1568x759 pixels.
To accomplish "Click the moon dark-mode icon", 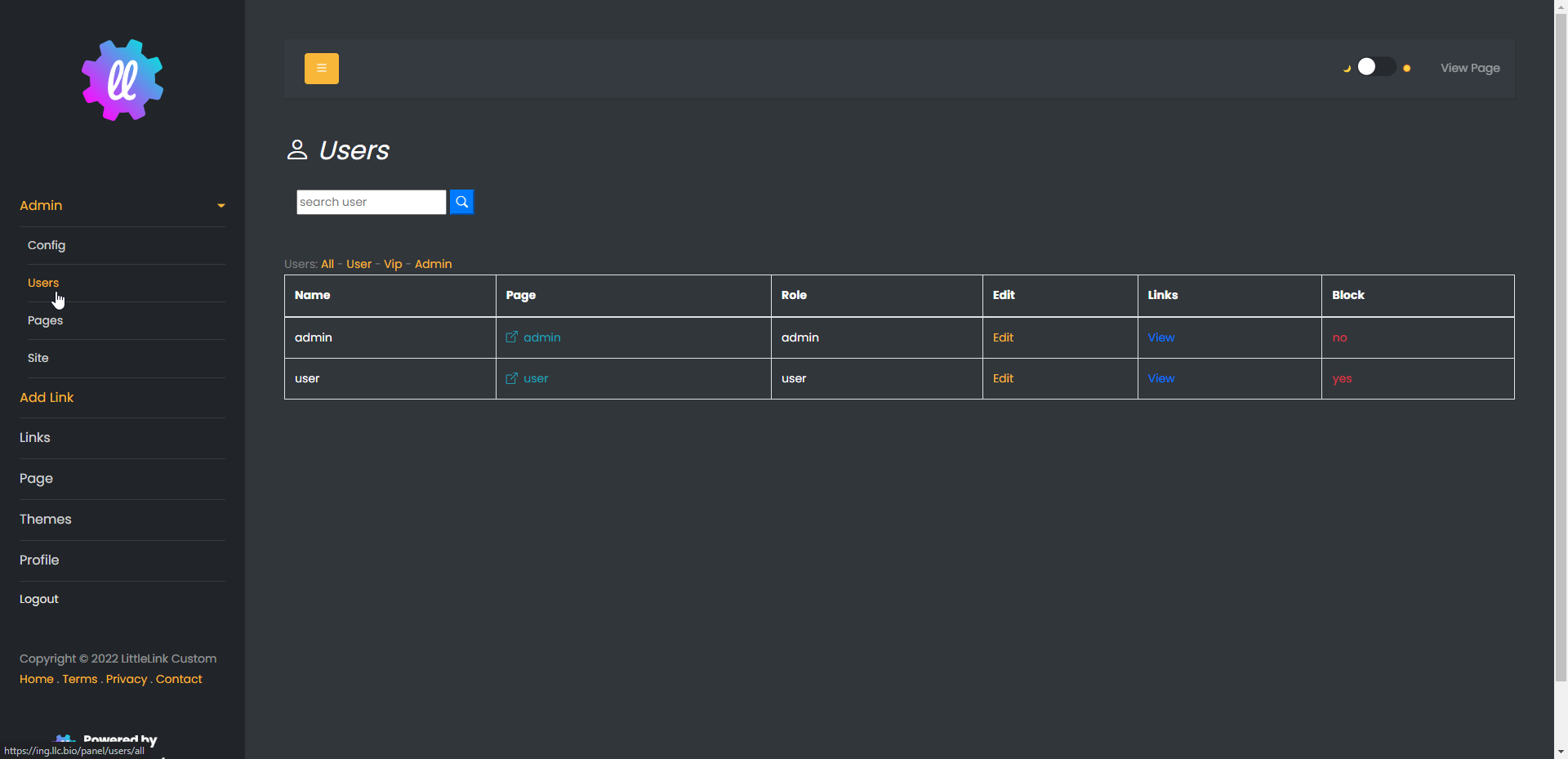I will 1347,69.
